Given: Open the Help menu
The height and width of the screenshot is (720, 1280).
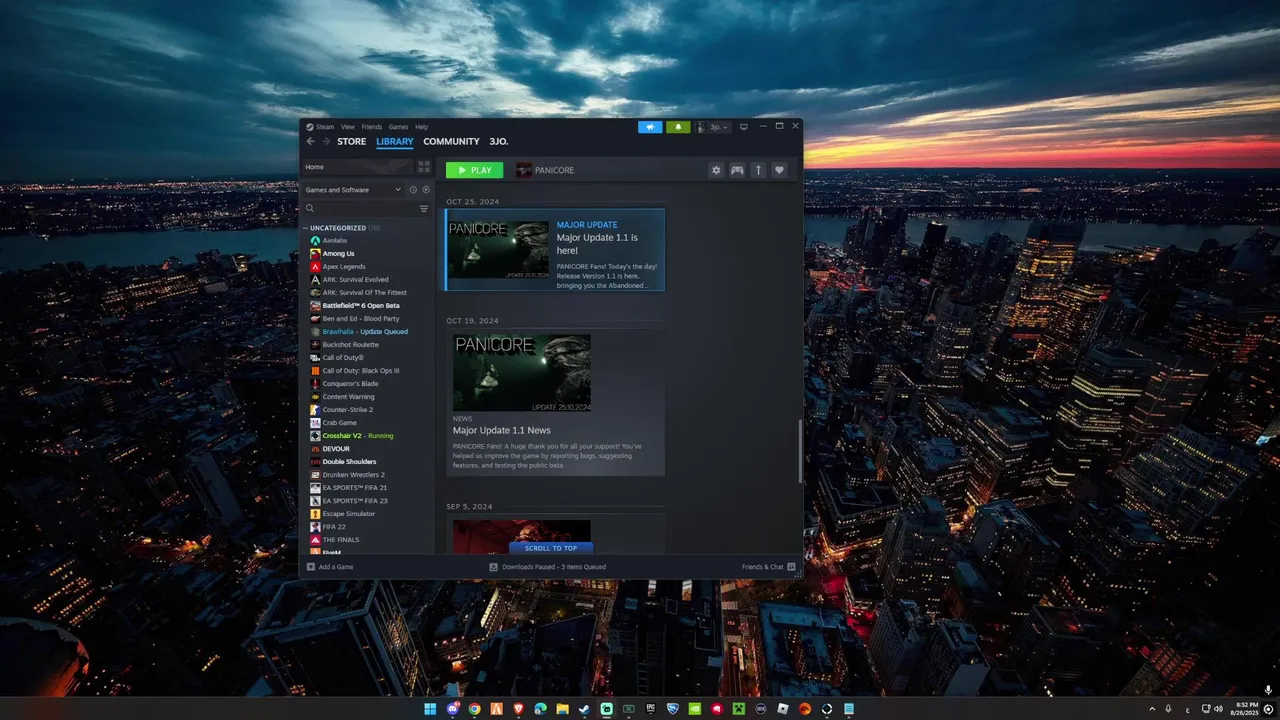Looking at the screenshot, I should 422,127.
